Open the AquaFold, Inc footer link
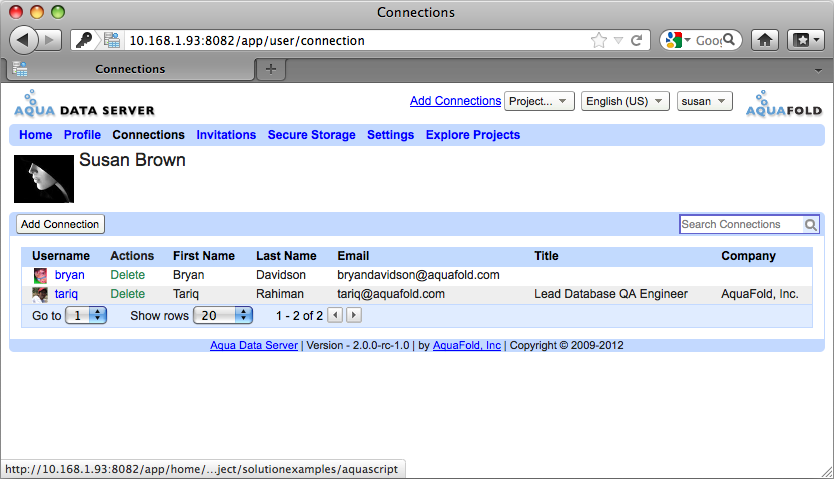This screenshot has height=479, width=834. coord(466,345)
